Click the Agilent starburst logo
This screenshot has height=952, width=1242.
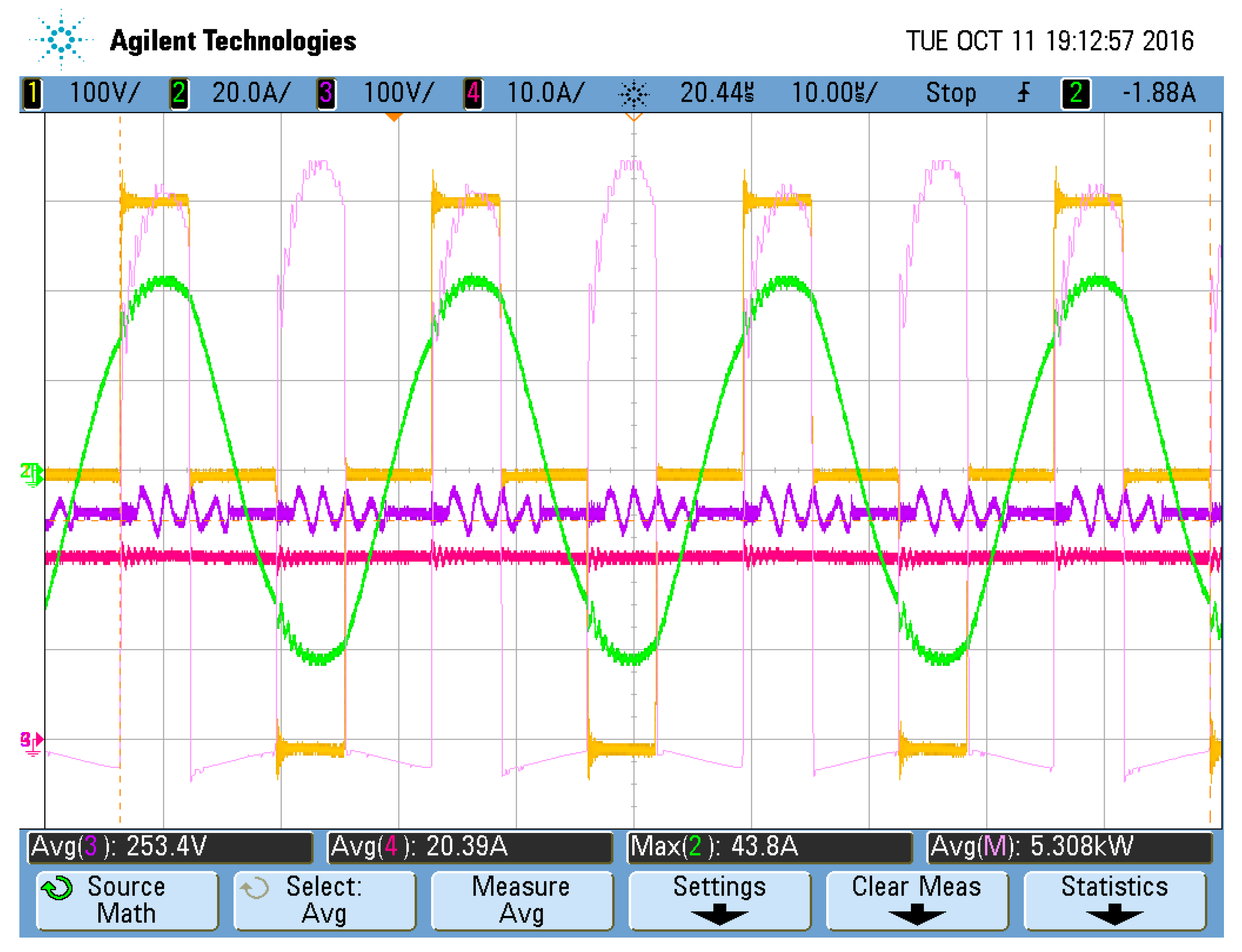(61, 40)
